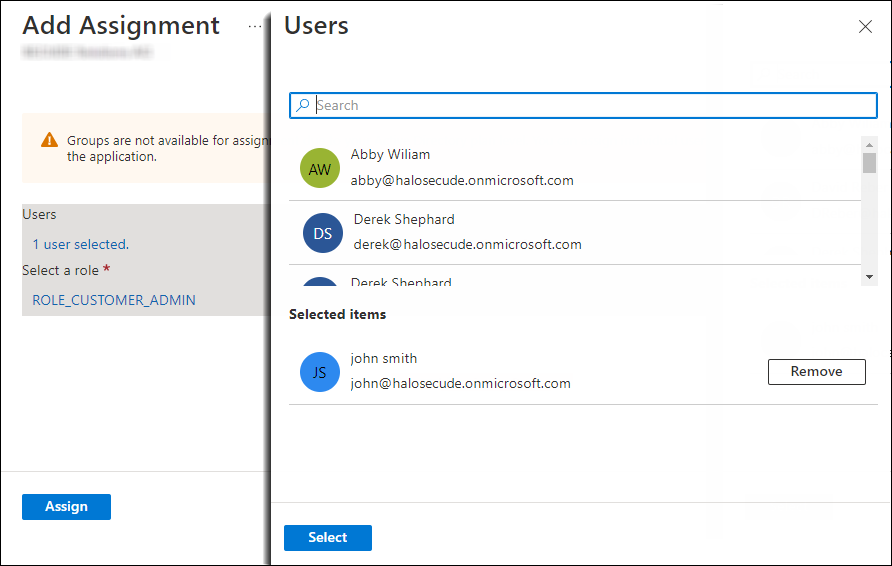The image size is (892, 566).
Task: Focus the Search users input field
Action: click(590, 106)
